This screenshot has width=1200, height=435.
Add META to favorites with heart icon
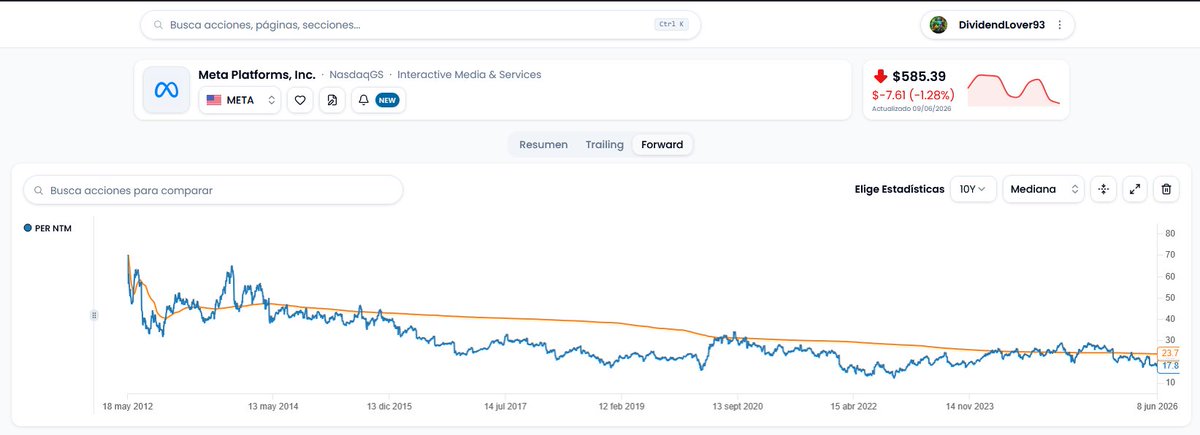(300, 100)
